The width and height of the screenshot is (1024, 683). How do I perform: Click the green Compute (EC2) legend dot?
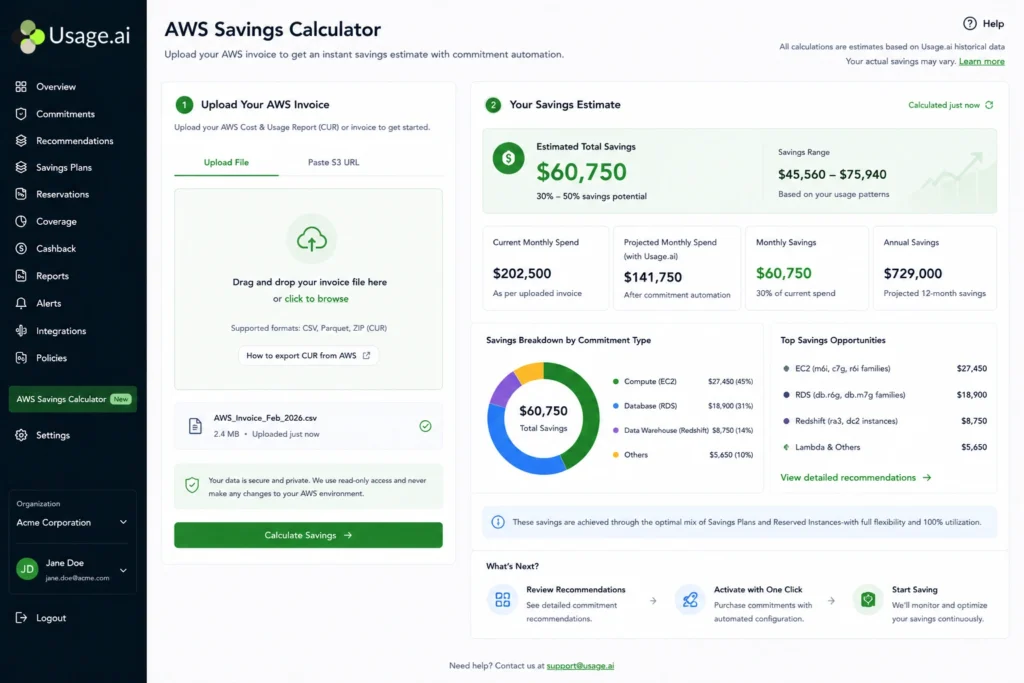(x=615, y=381)
